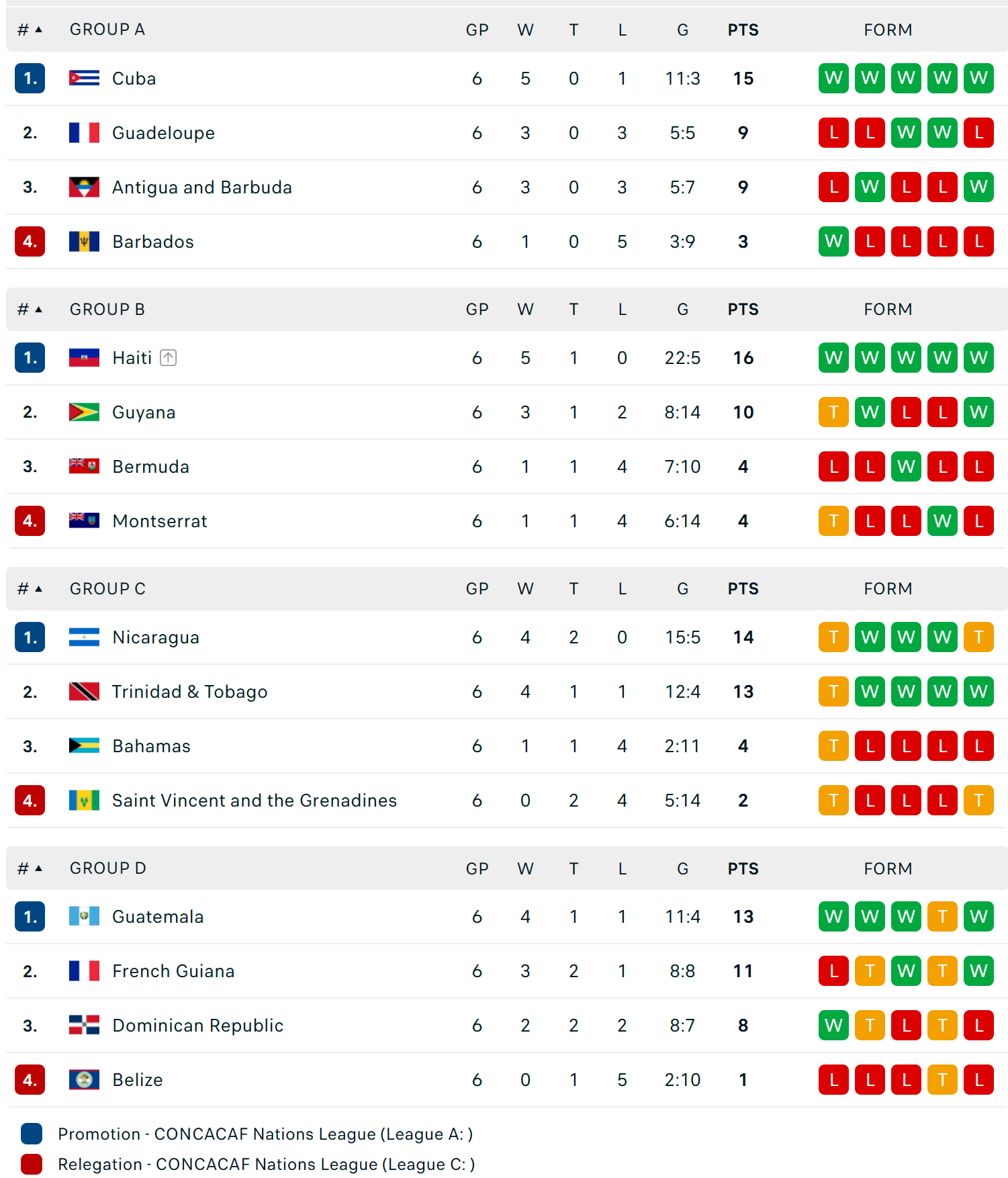Click the red Relegation legend swatch
The height and width of the screenshot is (1178, 1008).
[32, 1164]
